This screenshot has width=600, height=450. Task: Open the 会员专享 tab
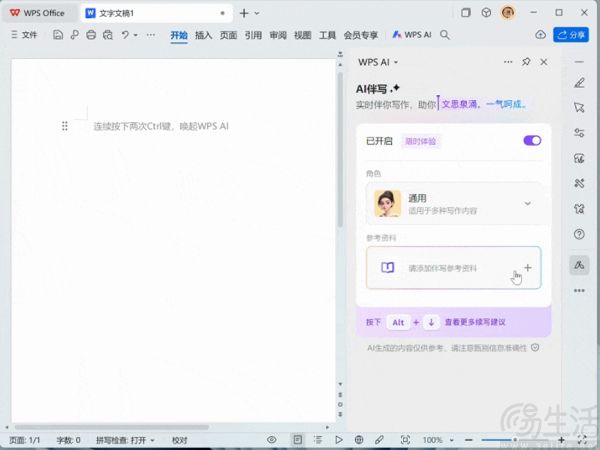click(x=361, y=35)
